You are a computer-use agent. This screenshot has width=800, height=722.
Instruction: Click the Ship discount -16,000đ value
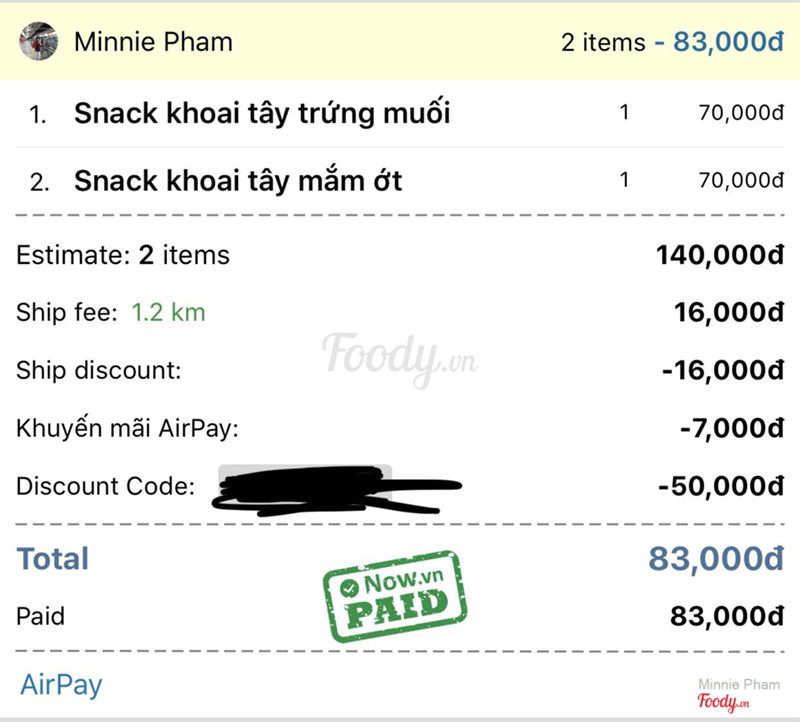pos(721,370)
